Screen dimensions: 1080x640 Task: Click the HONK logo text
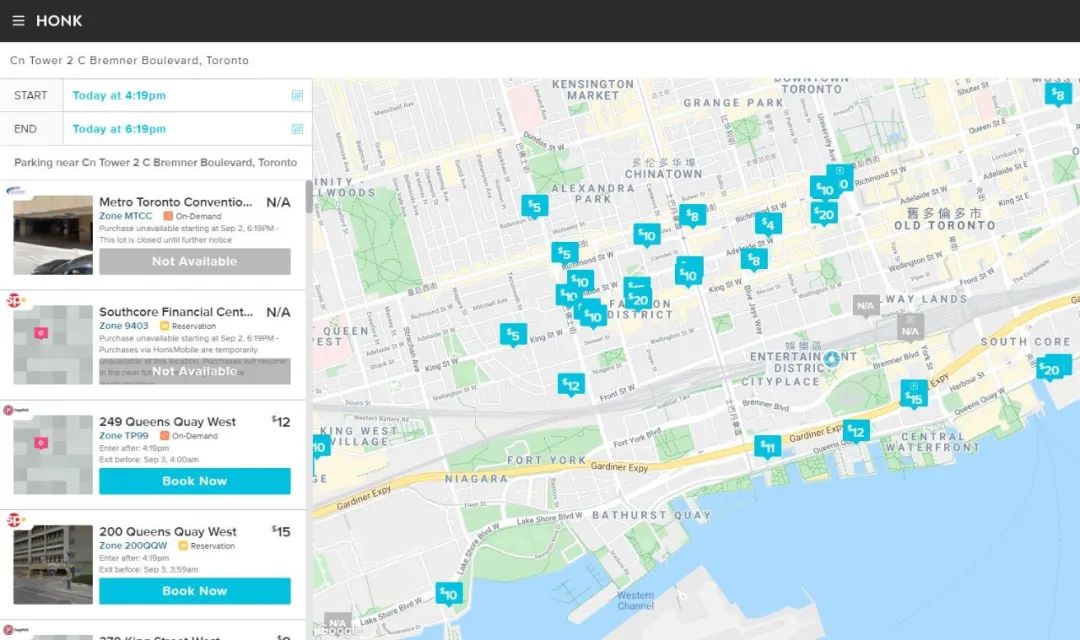(x=59, y=21)
